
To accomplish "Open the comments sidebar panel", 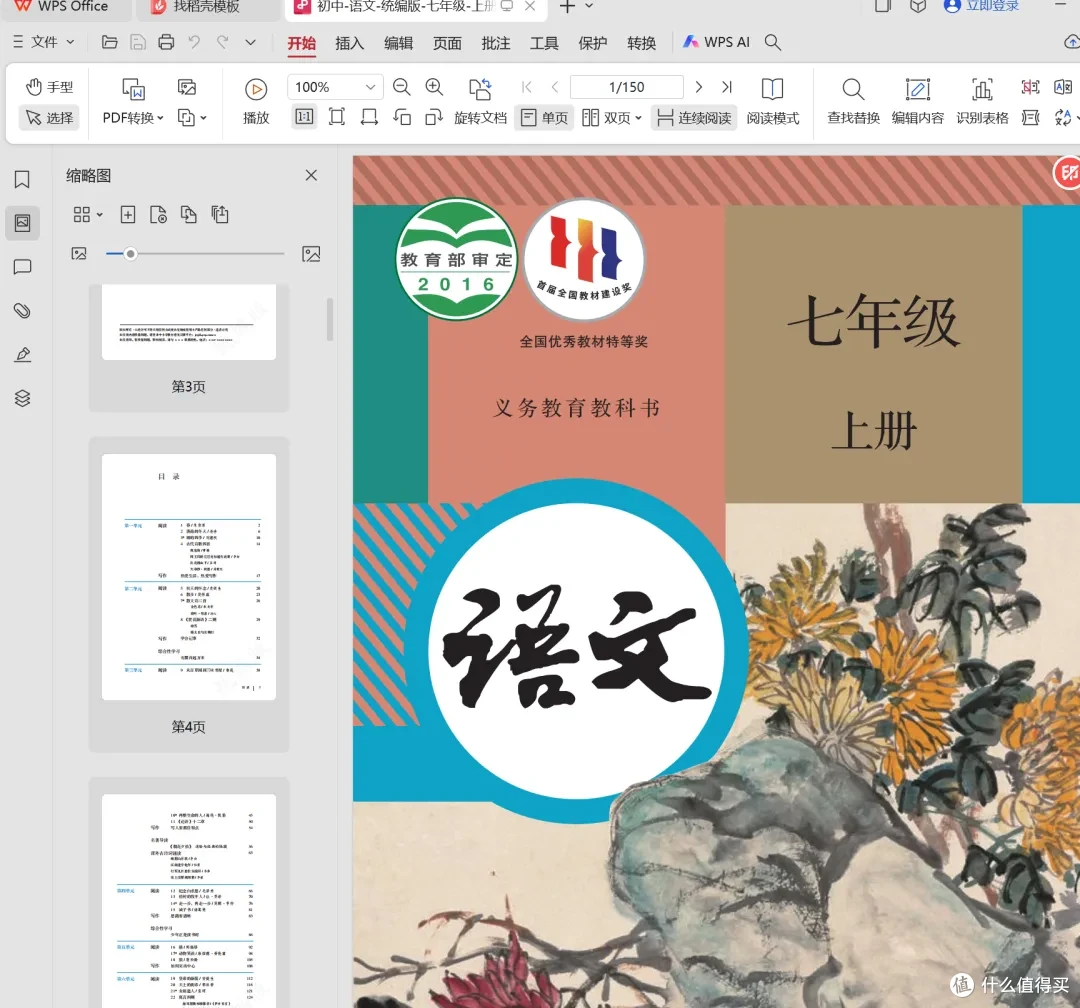I will point(22,267).
